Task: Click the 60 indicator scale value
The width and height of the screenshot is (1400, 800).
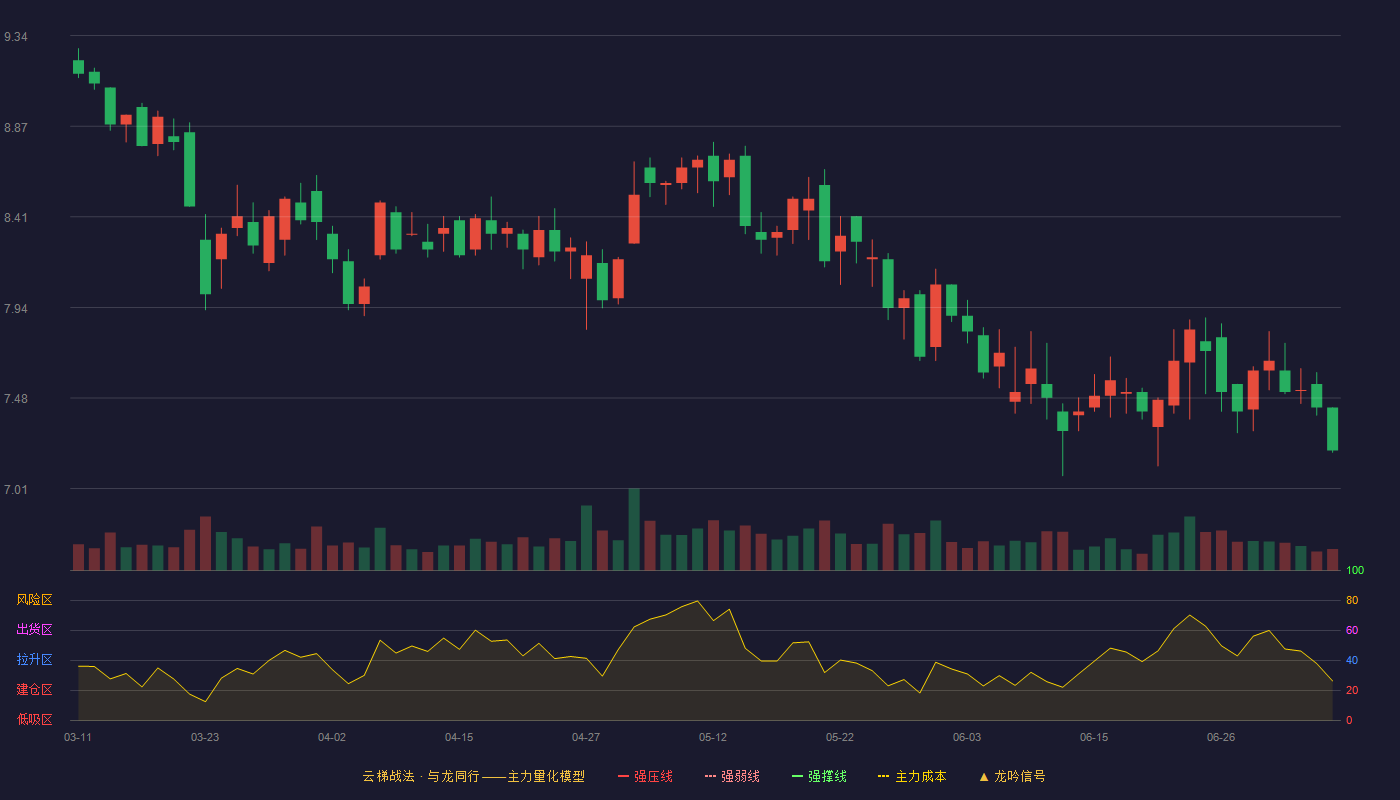Action: click(1352, 630)
